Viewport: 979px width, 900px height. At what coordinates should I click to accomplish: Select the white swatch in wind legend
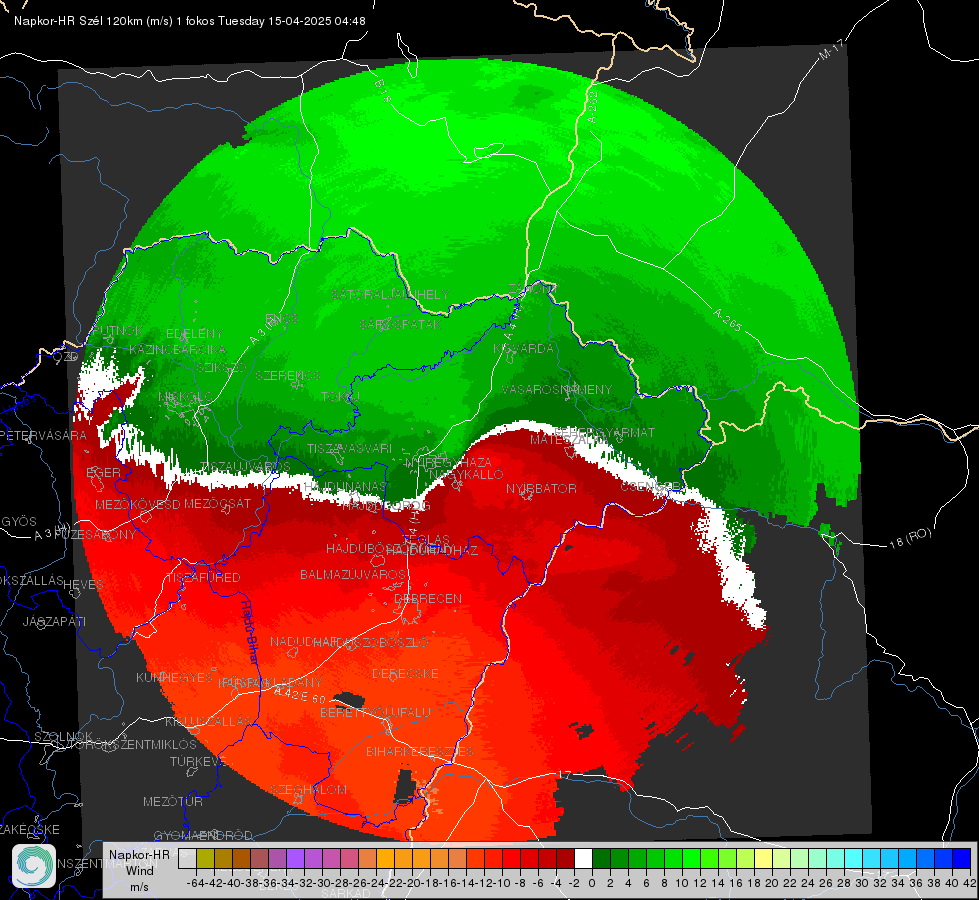tap(583, 859)
